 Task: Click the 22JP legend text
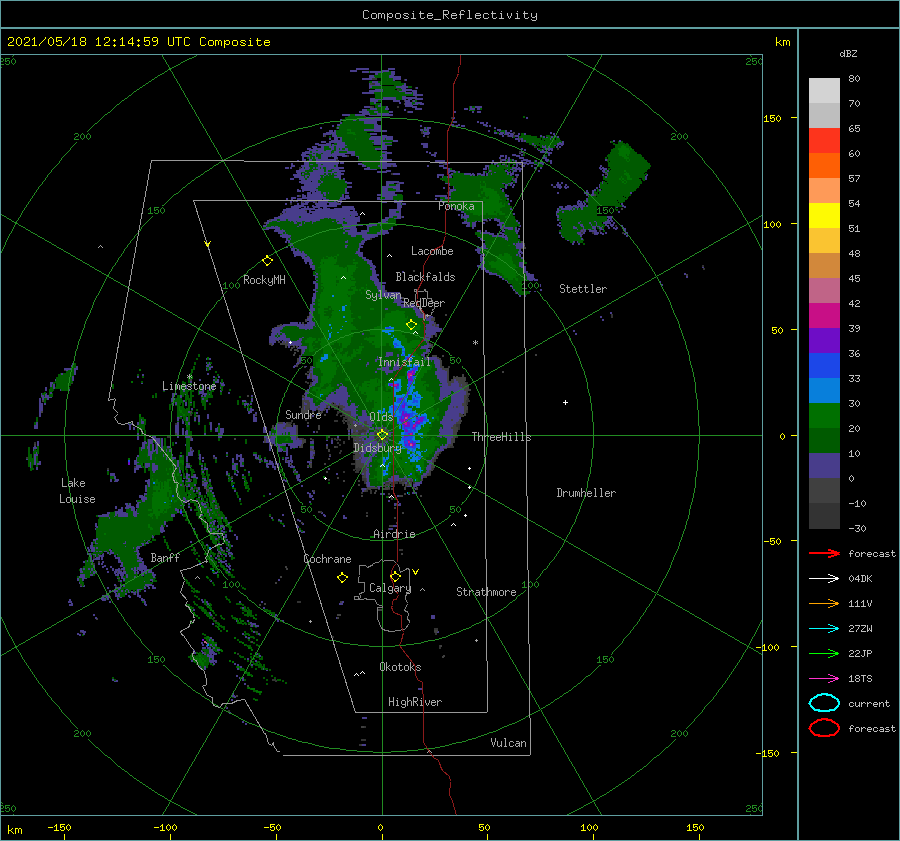(x=860, y=653)
